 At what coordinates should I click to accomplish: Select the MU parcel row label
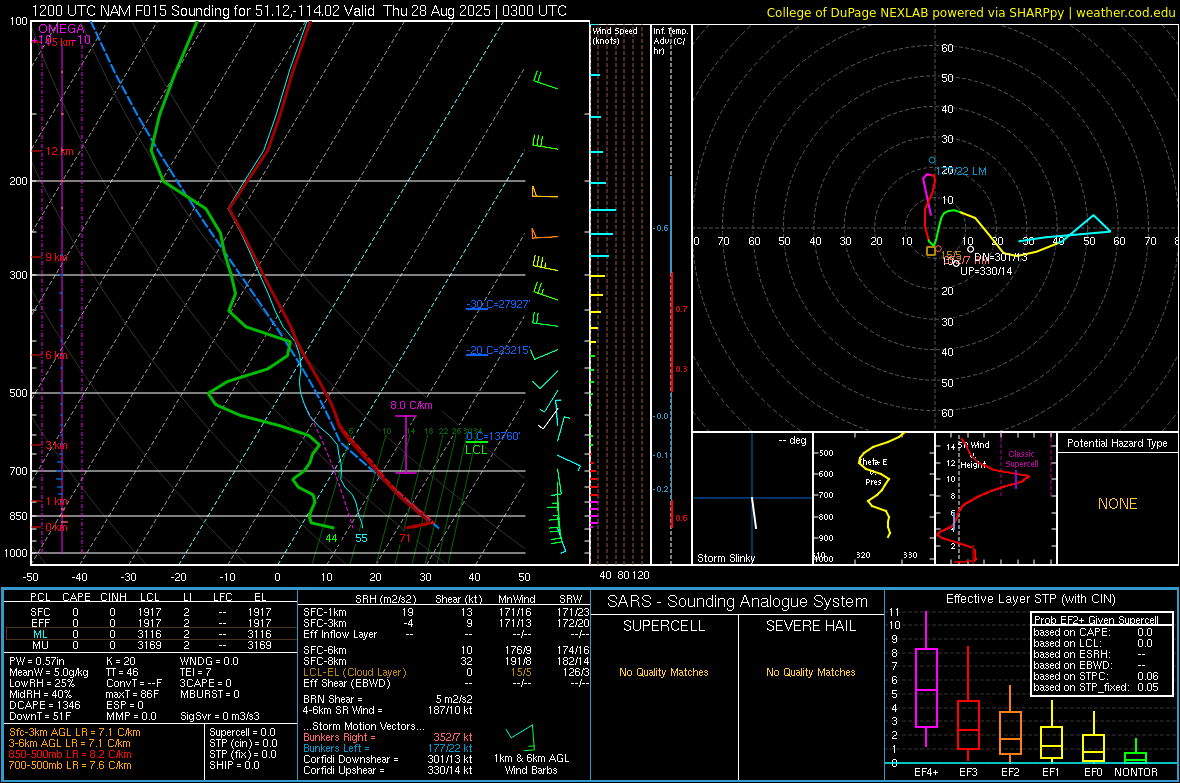tap(40, 645)
